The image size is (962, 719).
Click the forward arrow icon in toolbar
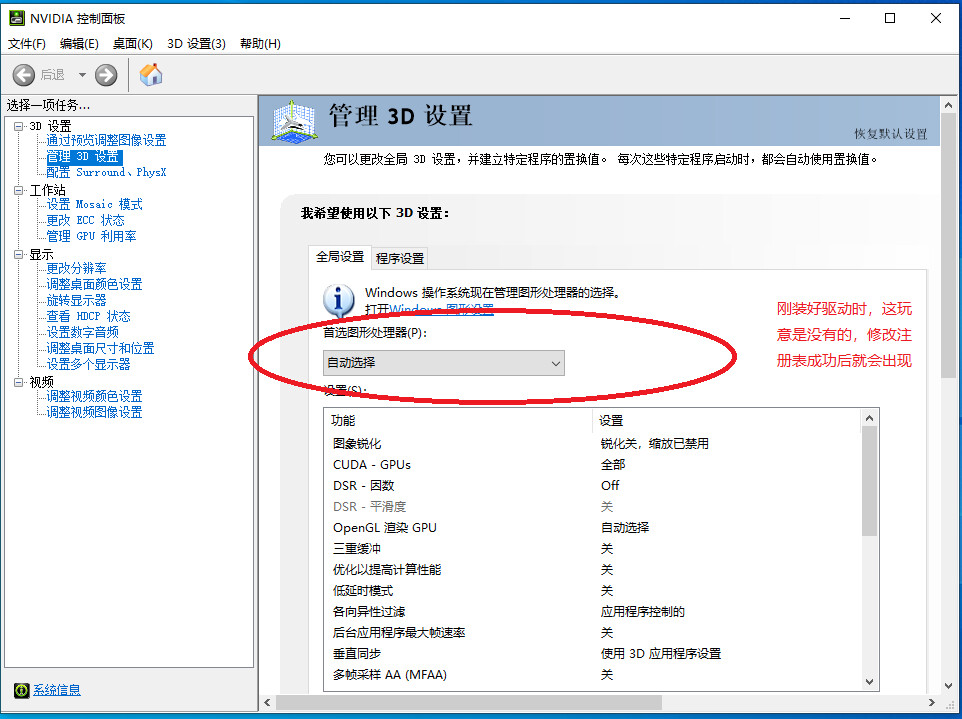(x=106, y=75)
